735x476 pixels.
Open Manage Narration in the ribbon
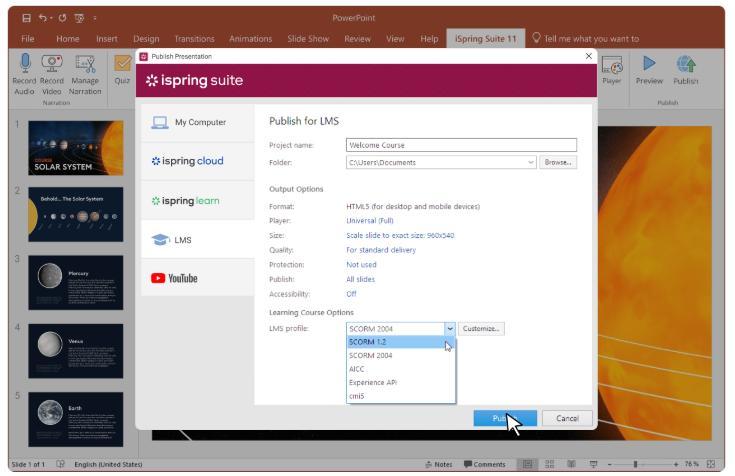(84, 65)
